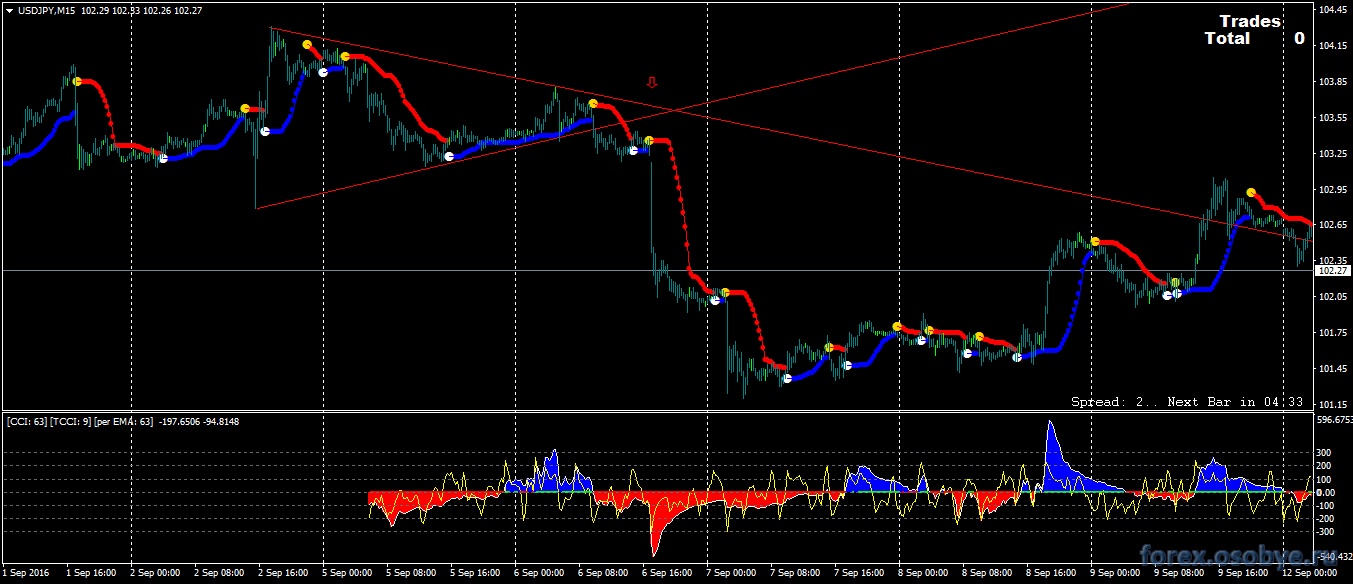This screenshot has height=584, width=1353.
Task: Click the Total label
Action: point(1227,38)
